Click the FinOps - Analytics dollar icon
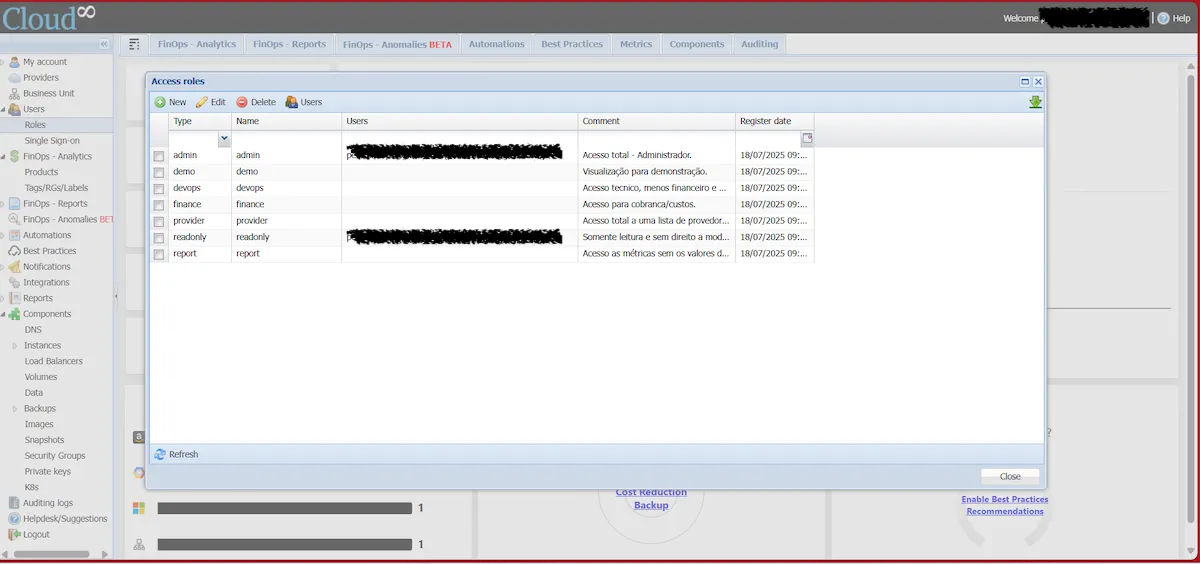The width and height of the screenshot is (1200, 564). [x=14, y=156]
